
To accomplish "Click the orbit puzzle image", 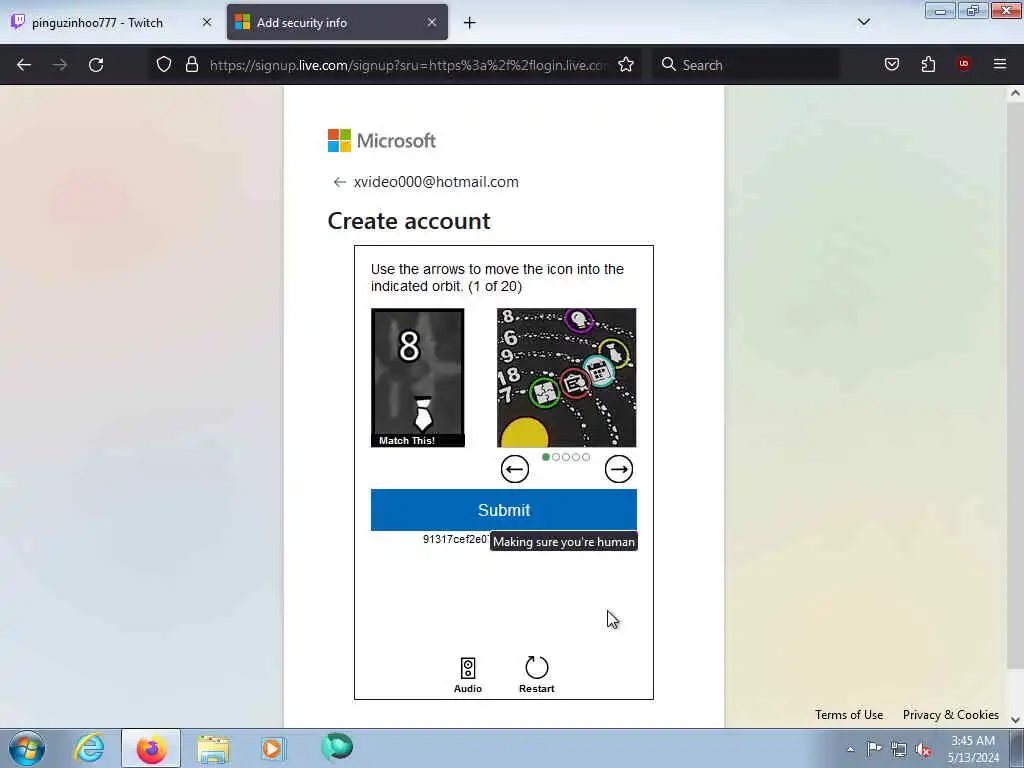I will pos(566,377).
